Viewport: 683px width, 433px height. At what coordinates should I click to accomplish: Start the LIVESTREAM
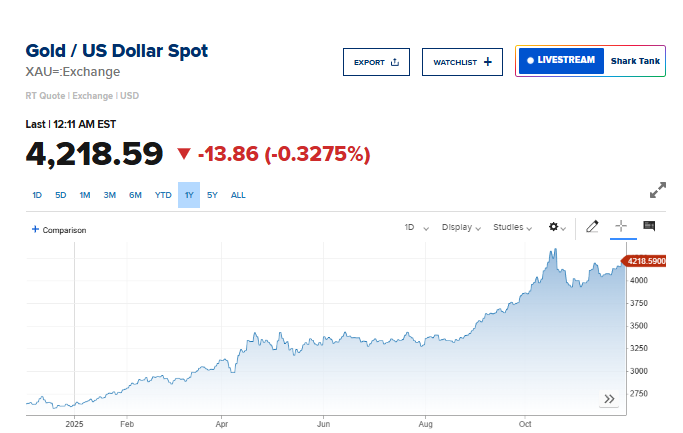click(561, 61)
